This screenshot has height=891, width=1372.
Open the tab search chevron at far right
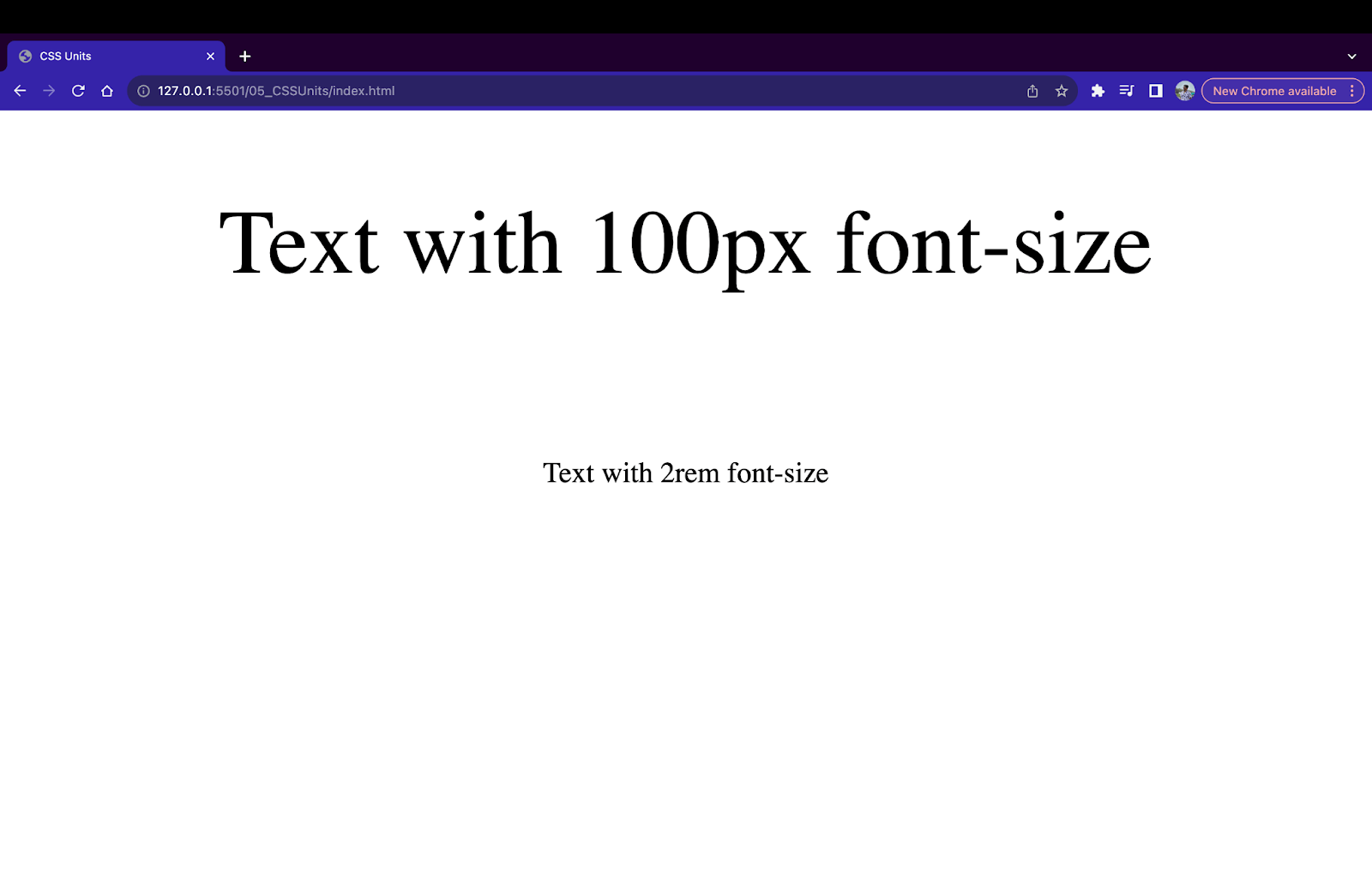pos(1353,56)
